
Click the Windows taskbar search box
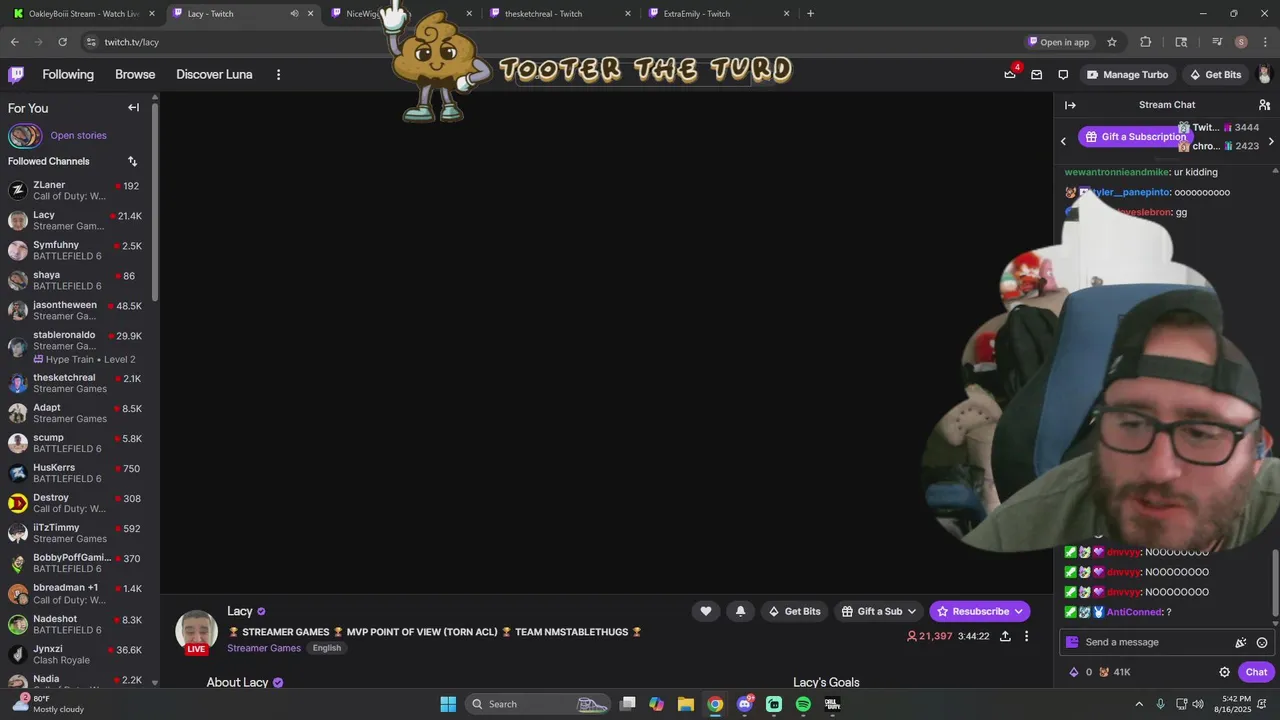[x=539, y=704]
